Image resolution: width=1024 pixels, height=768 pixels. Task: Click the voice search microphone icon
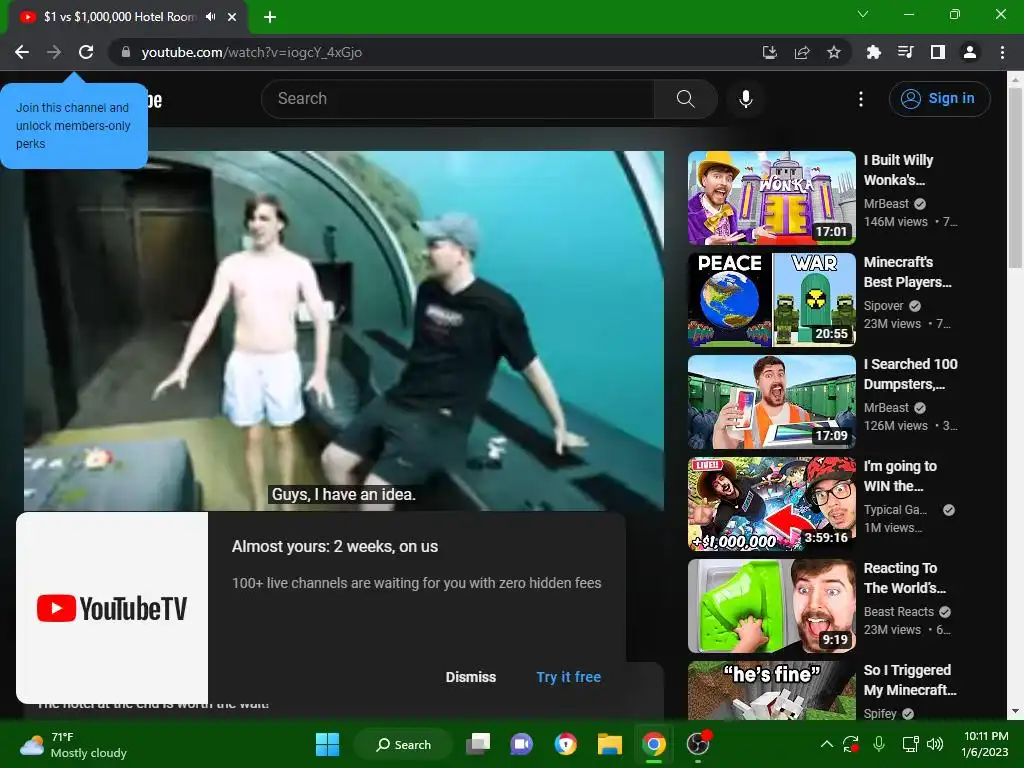coord(746,99)
